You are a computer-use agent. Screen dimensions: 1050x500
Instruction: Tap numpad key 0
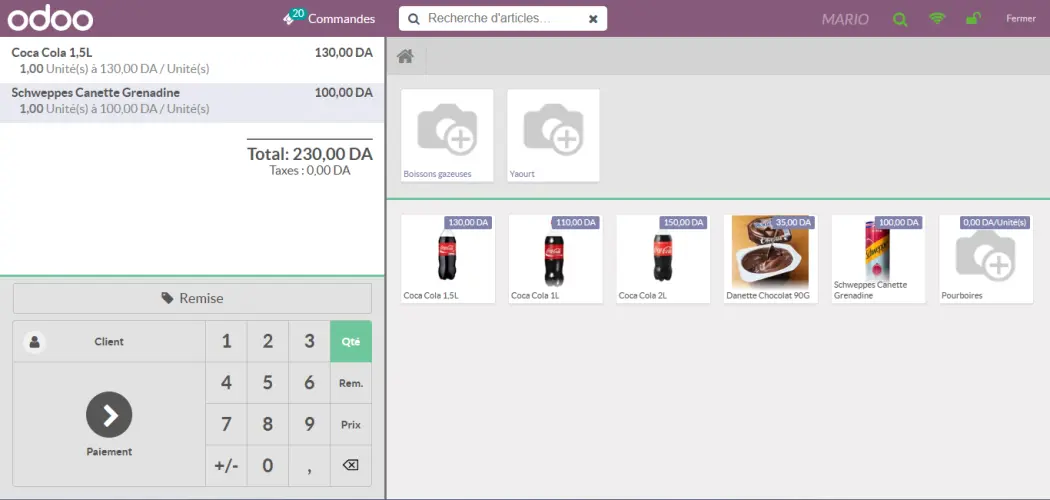(x=268, y=466)
